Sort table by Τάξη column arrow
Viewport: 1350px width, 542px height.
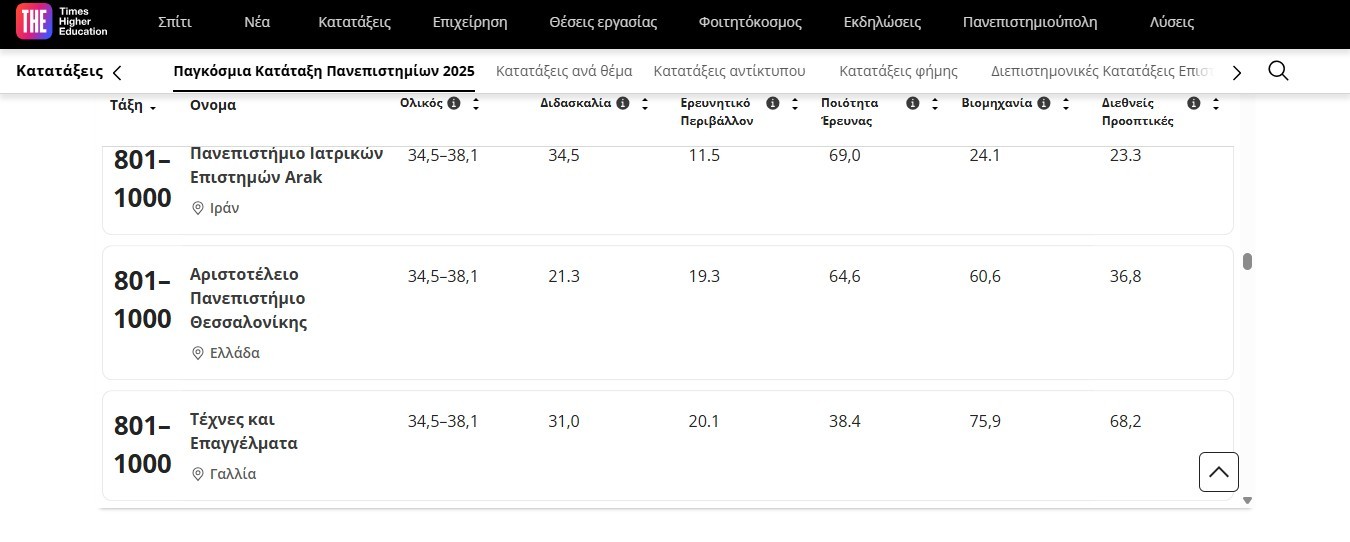[x=153, y=108]
